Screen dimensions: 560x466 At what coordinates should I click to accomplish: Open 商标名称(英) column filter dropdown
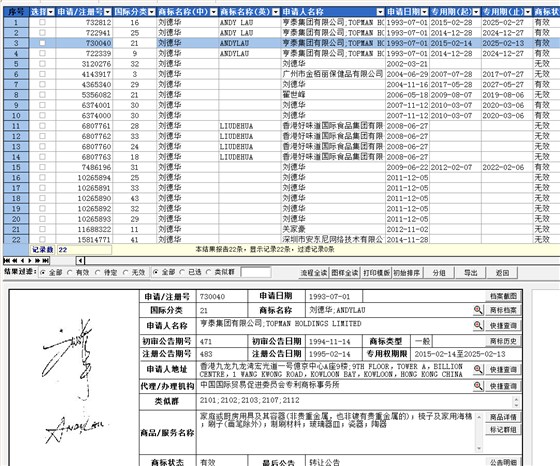point(276,12)
